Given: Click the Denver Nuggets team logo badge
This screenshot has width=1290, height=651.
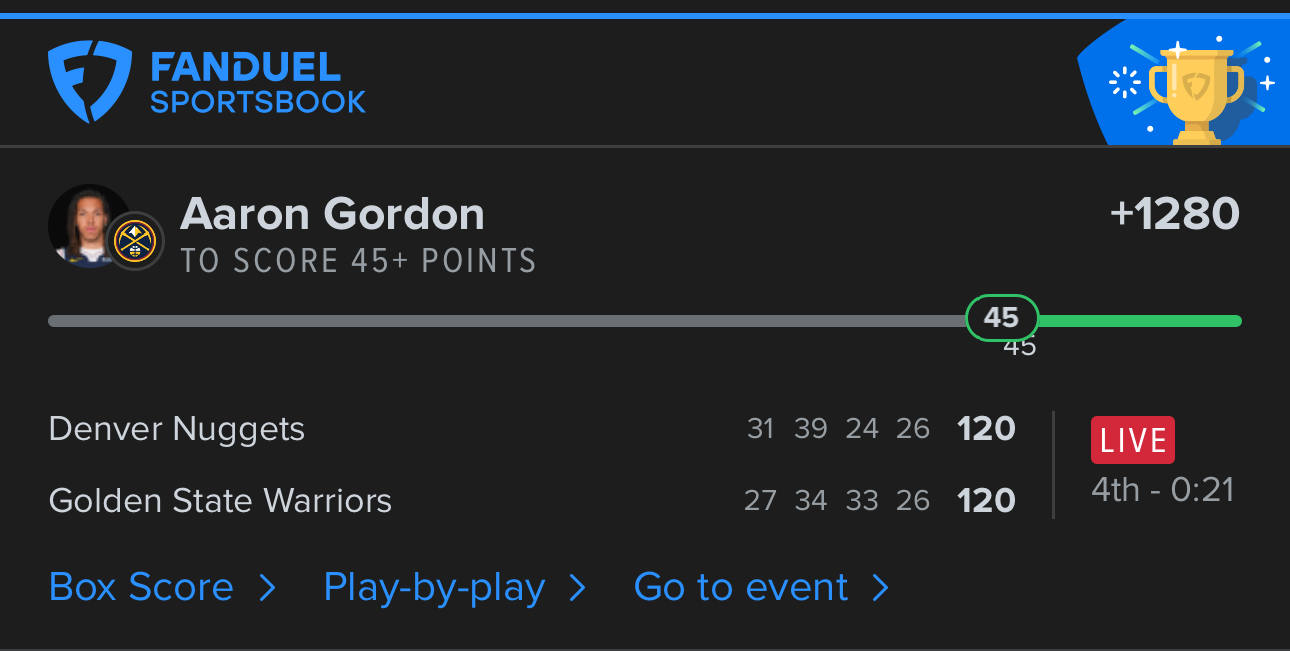Looking at the screenshot, I should click(135, 241).
